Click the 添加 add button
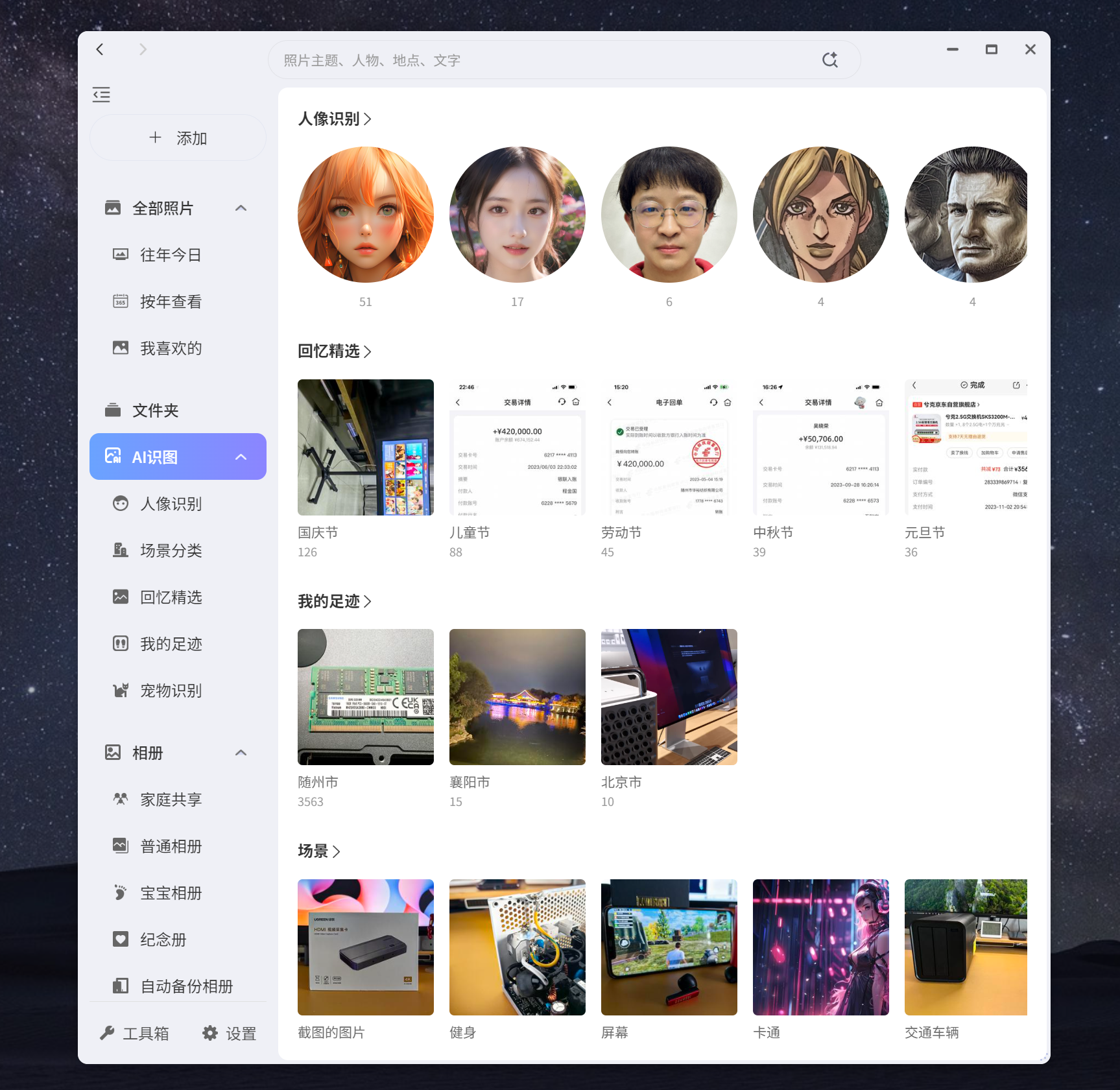Image resolution: width=1120 pixels, height=1090 pixels. [178, 137]
